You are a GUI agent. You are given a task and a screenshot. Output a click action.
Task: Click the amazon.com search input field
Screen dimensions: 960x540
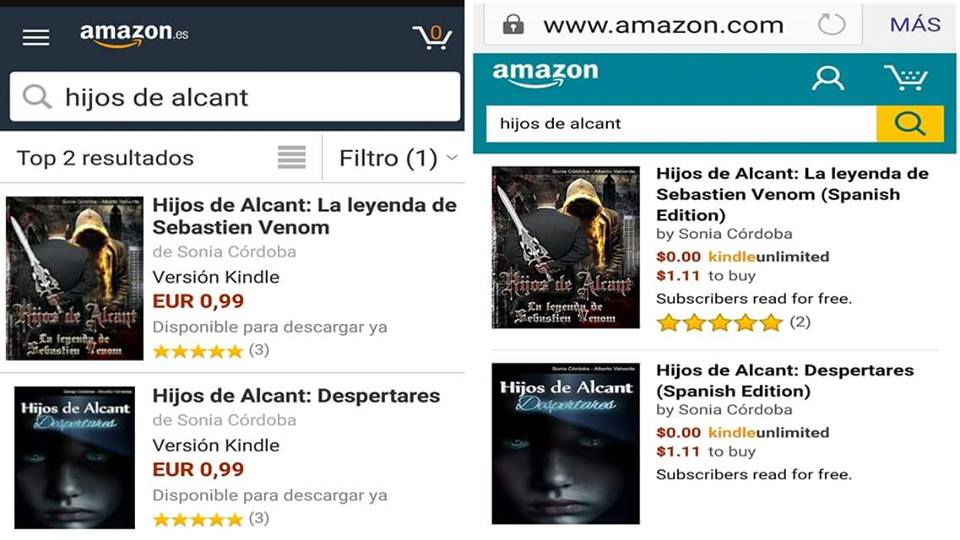pos(681,124)
